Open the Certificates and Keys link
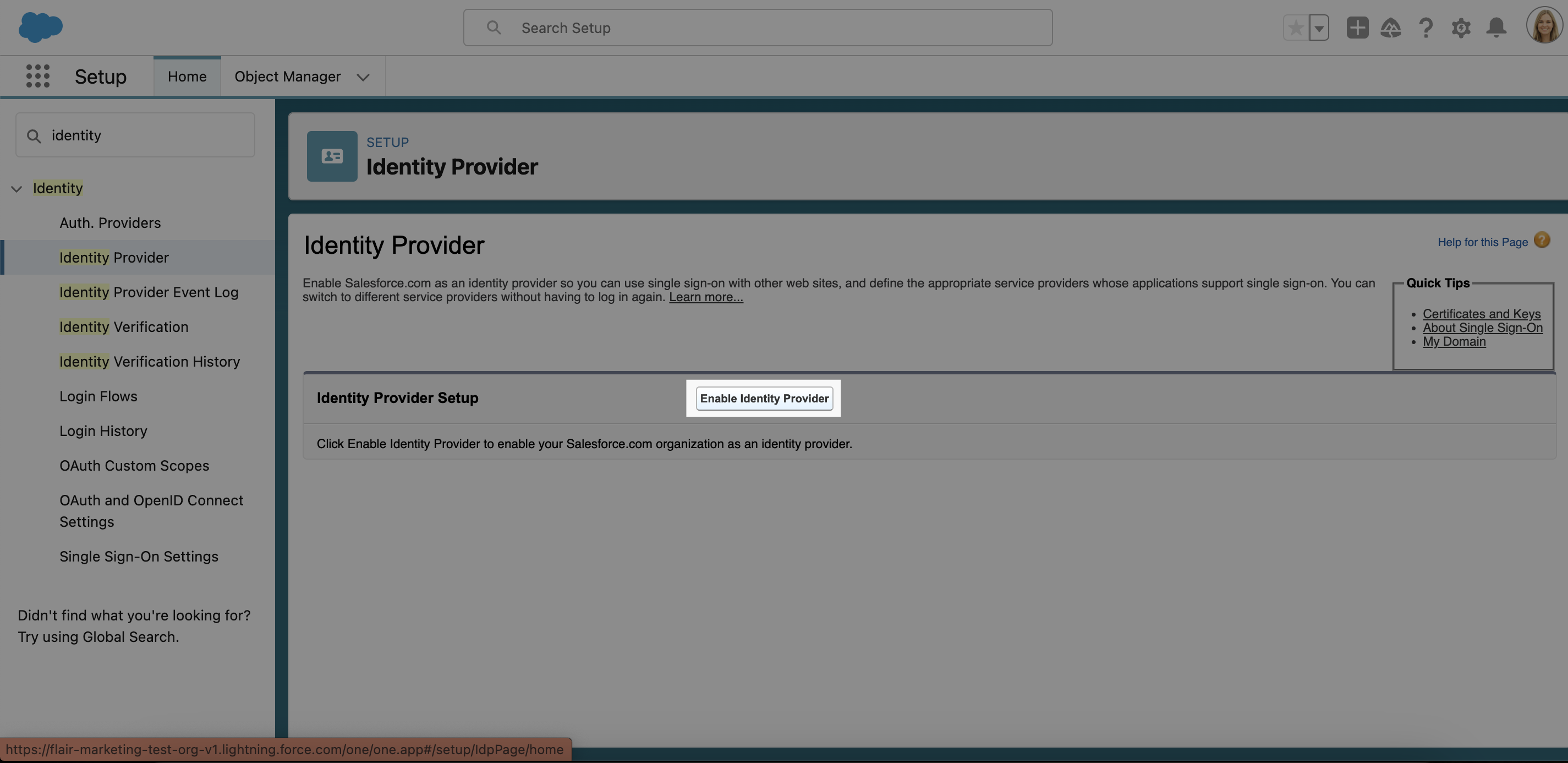 [1481, 314]
